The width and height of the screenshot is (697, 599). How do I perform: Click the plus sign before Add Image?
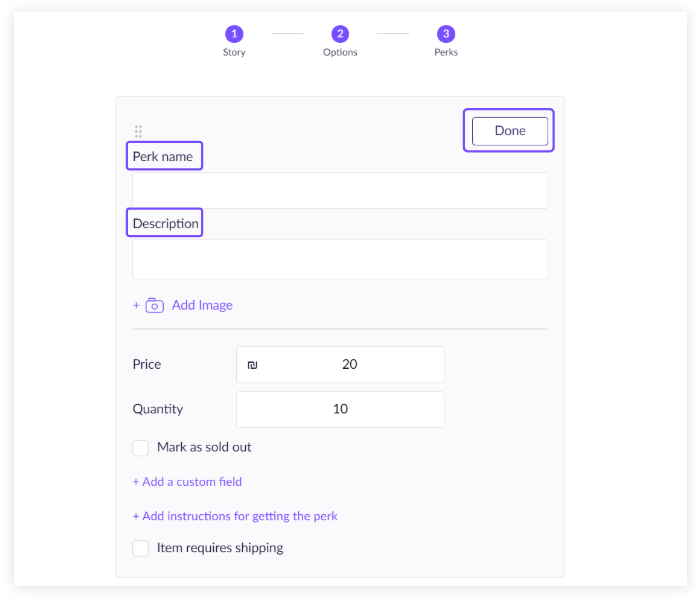(136, 306)
